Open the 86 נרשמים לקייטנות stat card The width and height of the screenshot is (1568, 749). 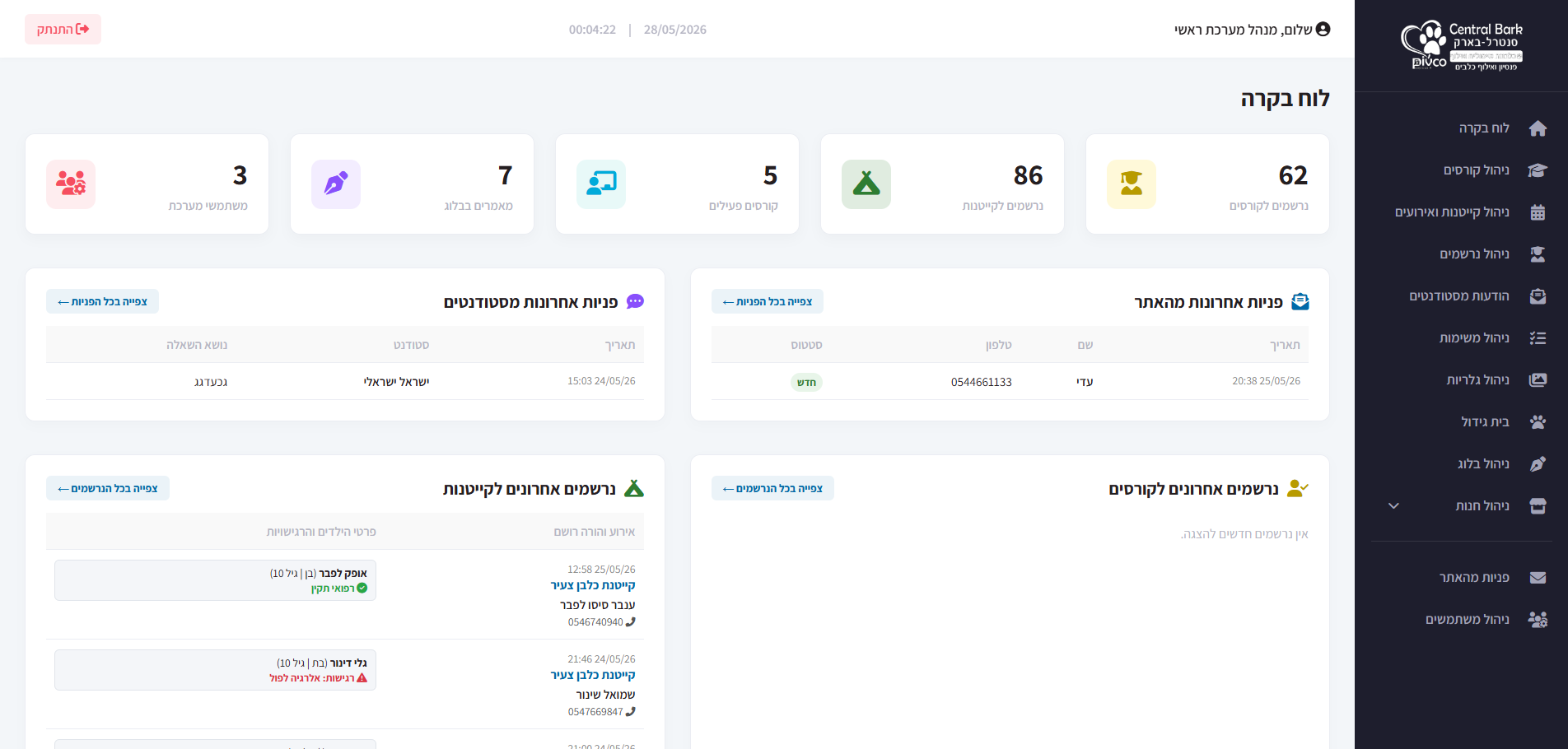(x=942, y=184)
